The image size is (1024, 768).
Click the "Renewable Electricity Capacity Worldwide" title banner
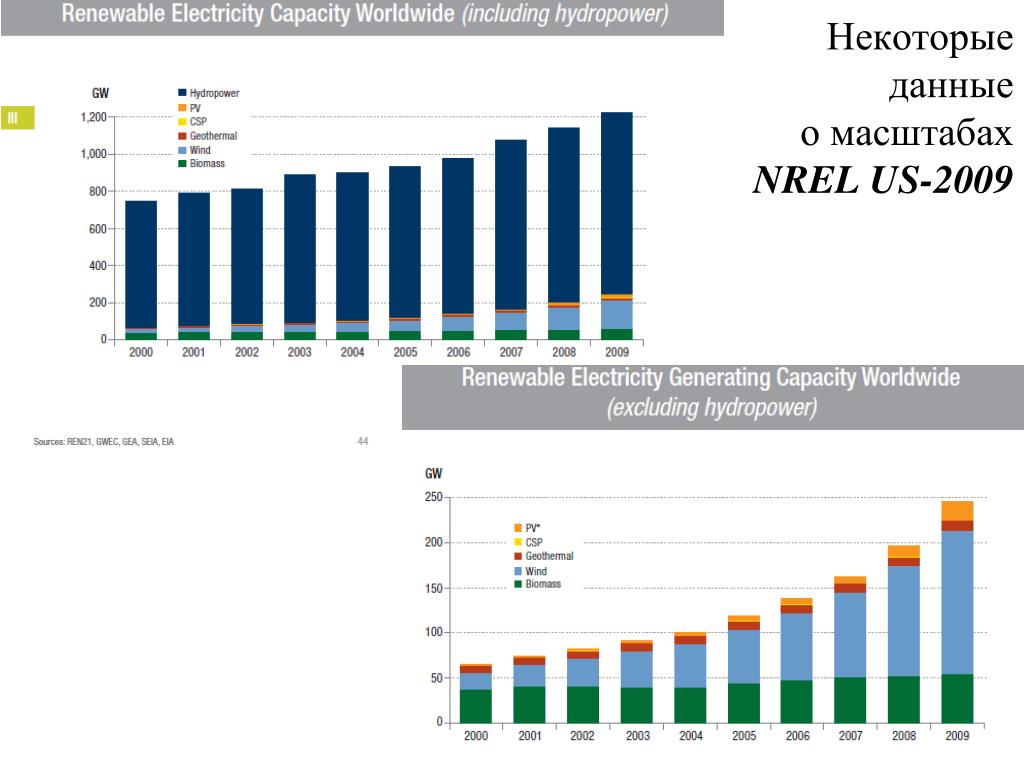coord(362,17)
